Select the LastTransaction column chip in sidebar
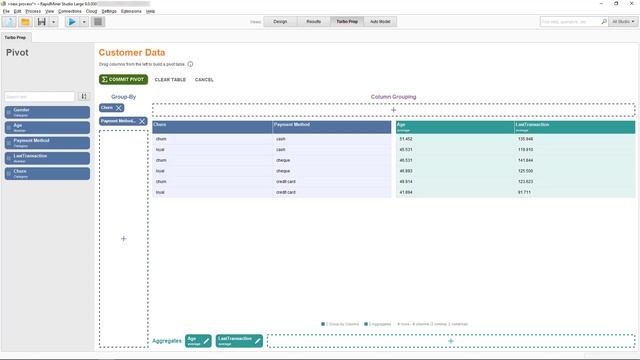This screenshot has height=360, width=640. coord(47,158)
